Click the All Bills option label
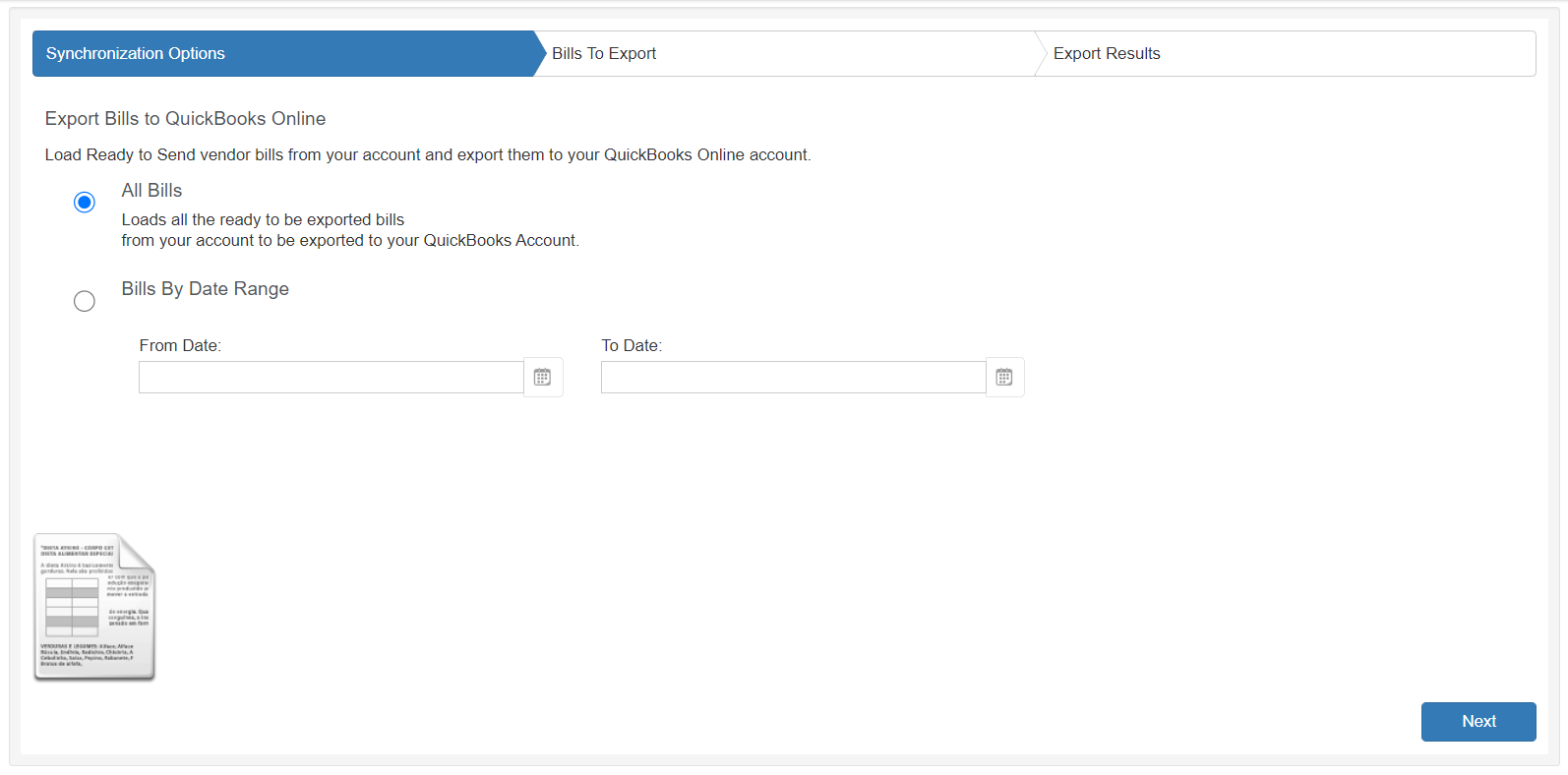Viewport: 1568px width, 775px height. (151, 191)
